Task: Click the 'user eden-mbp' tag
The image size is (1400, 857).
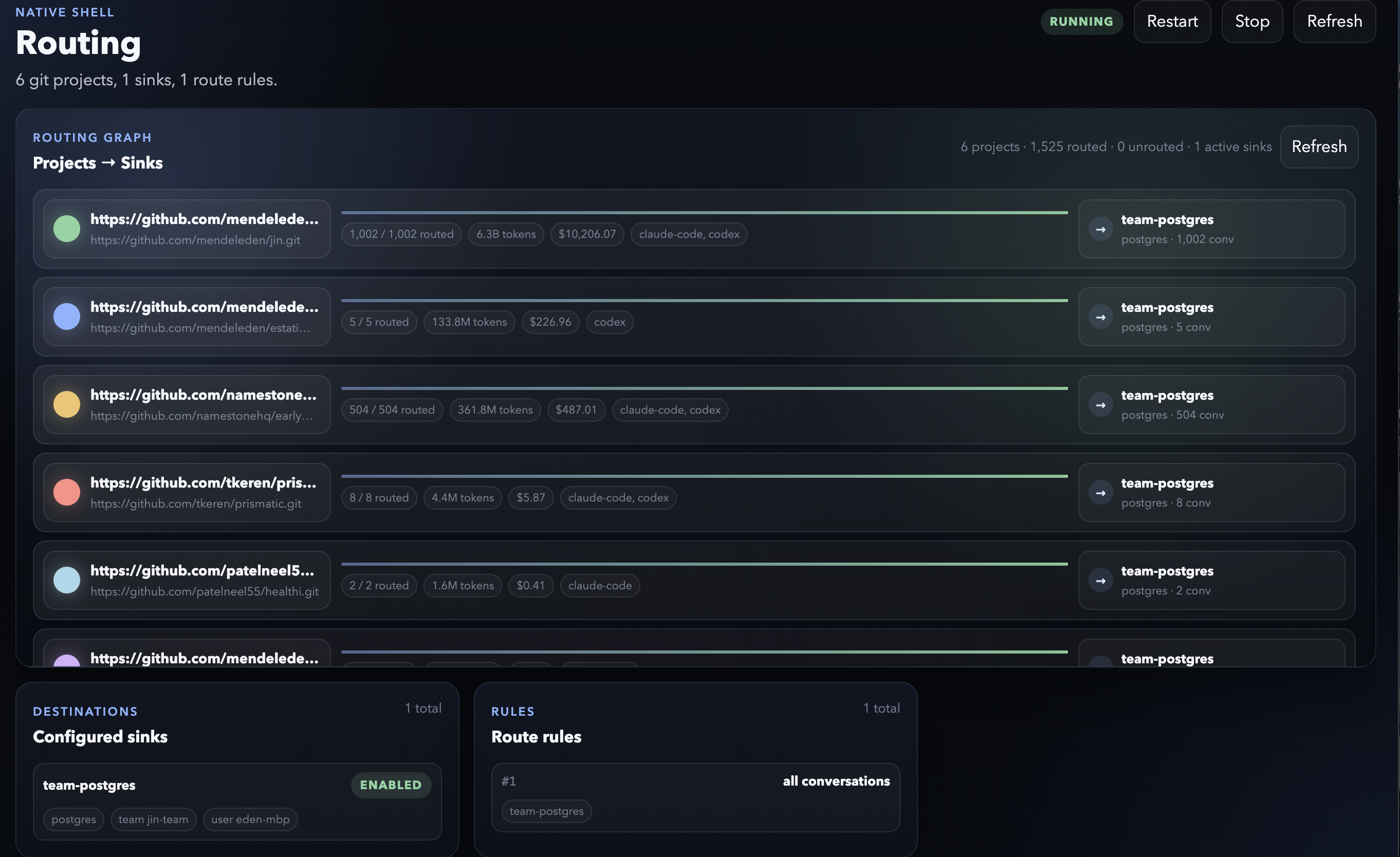Action: tap(251, 819)
